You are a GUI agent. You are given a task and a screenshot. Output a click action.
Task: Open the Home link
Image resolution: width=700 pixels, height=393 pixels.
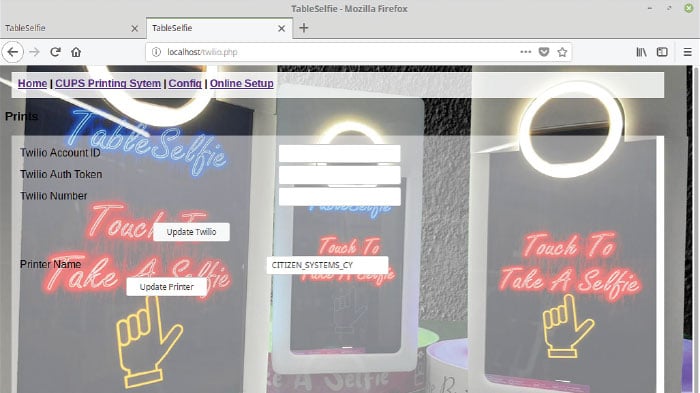[32, 84]
